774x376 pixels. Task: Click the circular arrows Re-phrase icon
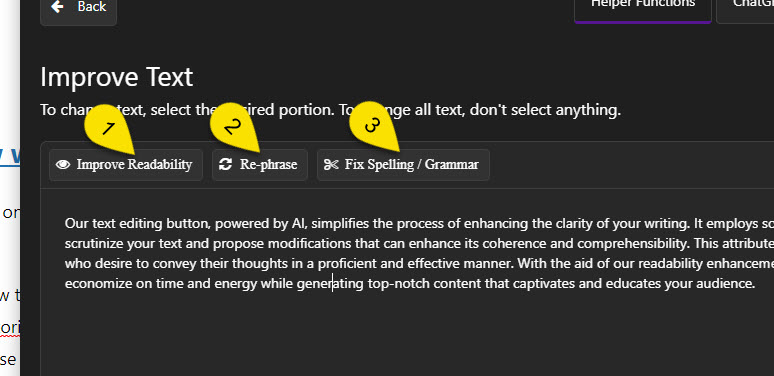click(x=226, y=164)
